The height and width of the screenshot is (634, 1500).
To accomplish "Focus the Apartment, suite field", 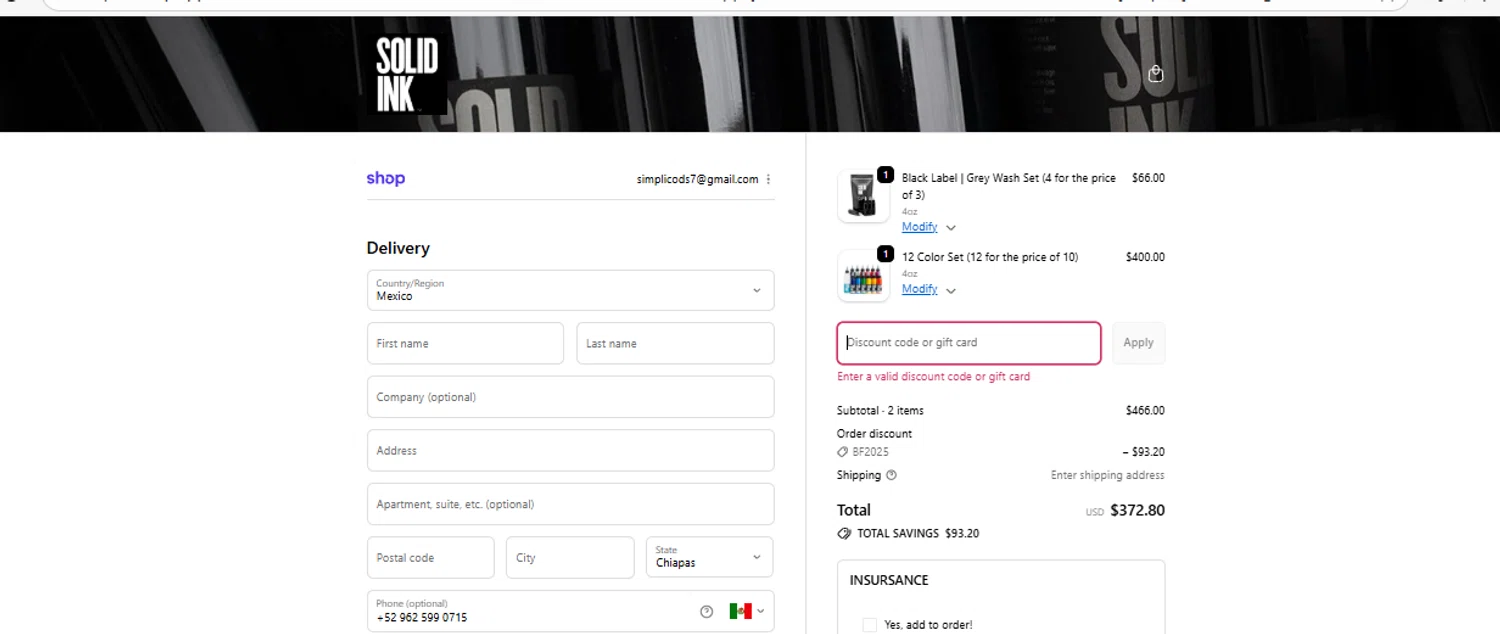I will tap(570, 504).
